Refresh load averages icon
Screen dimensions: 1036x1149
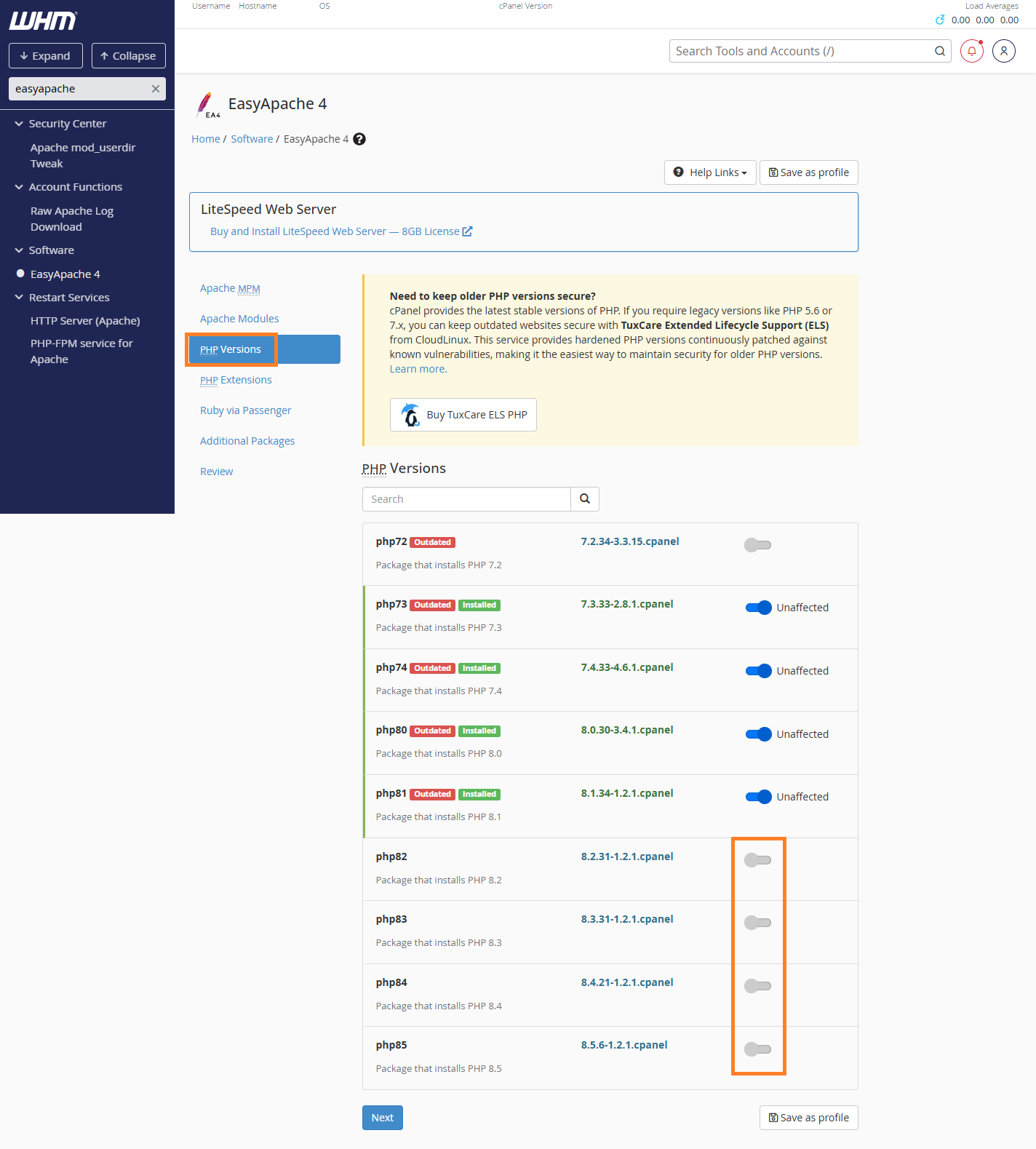[x=940, y=20]
